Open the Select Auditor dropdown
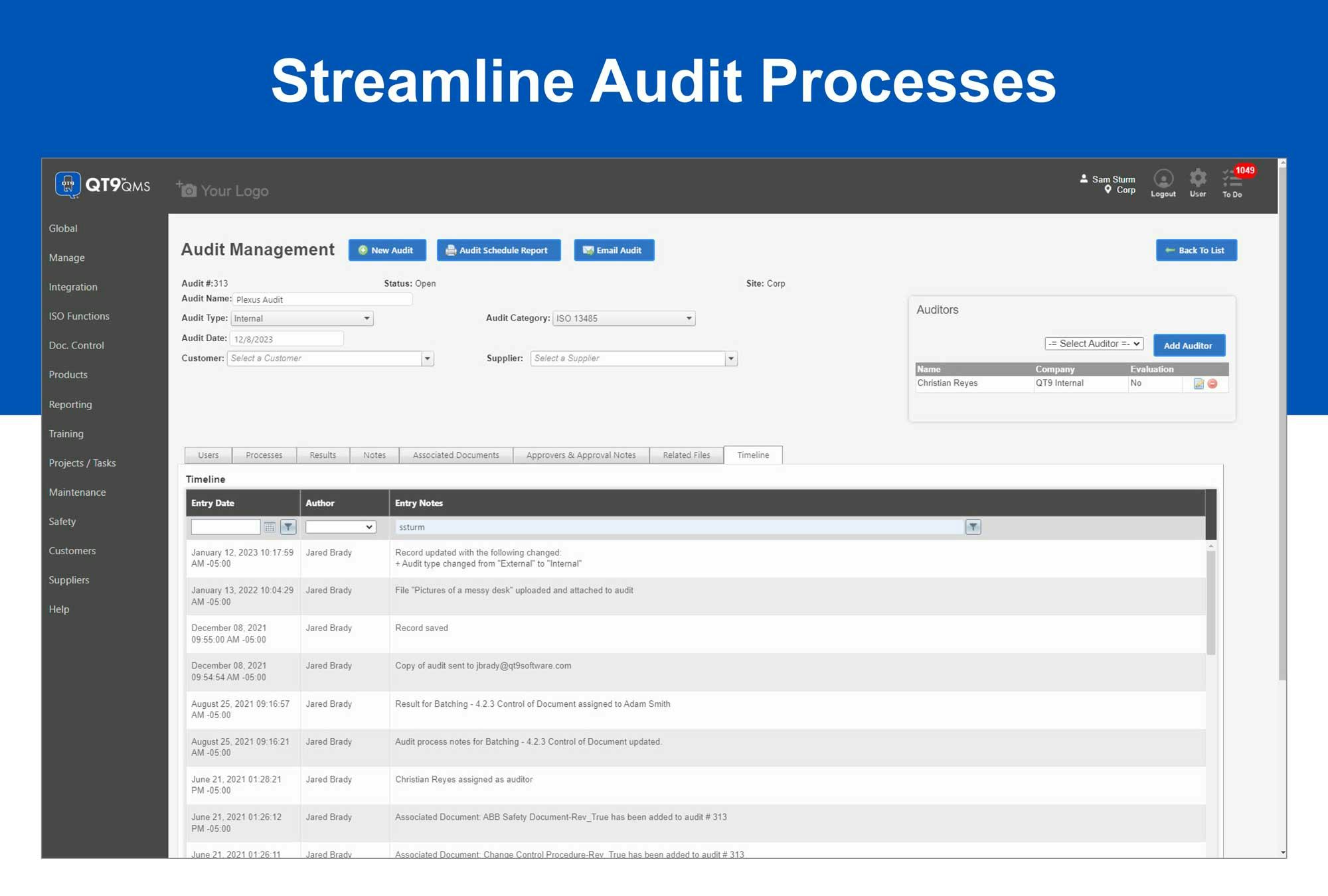Screen dimensions: 1328x896 click(1094, 344)
